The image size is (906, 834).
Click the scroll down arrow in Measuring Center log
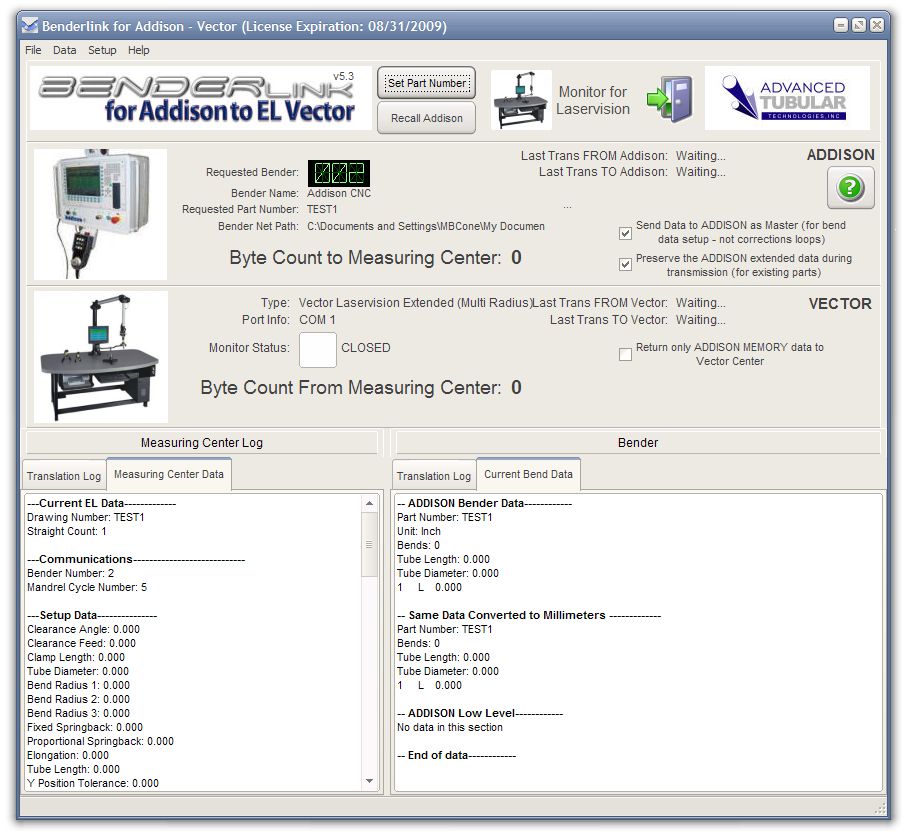(x=369, y=781)
